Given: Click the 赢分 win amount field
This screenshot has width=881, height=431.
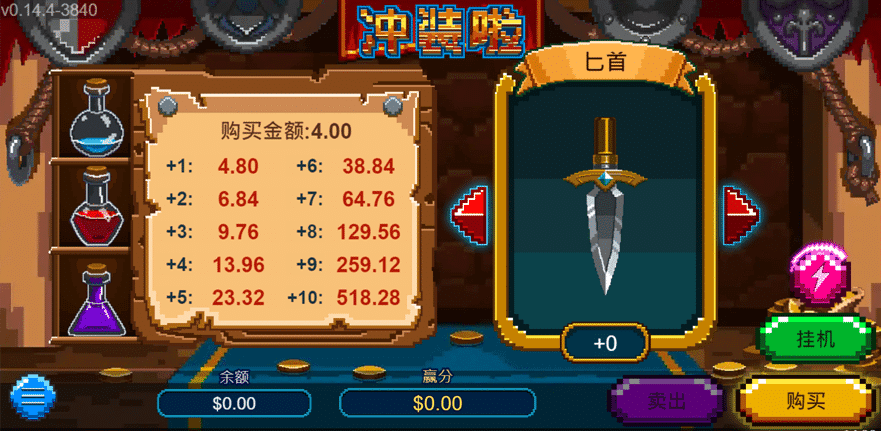Looking at the screenshot, I should 438,403.
